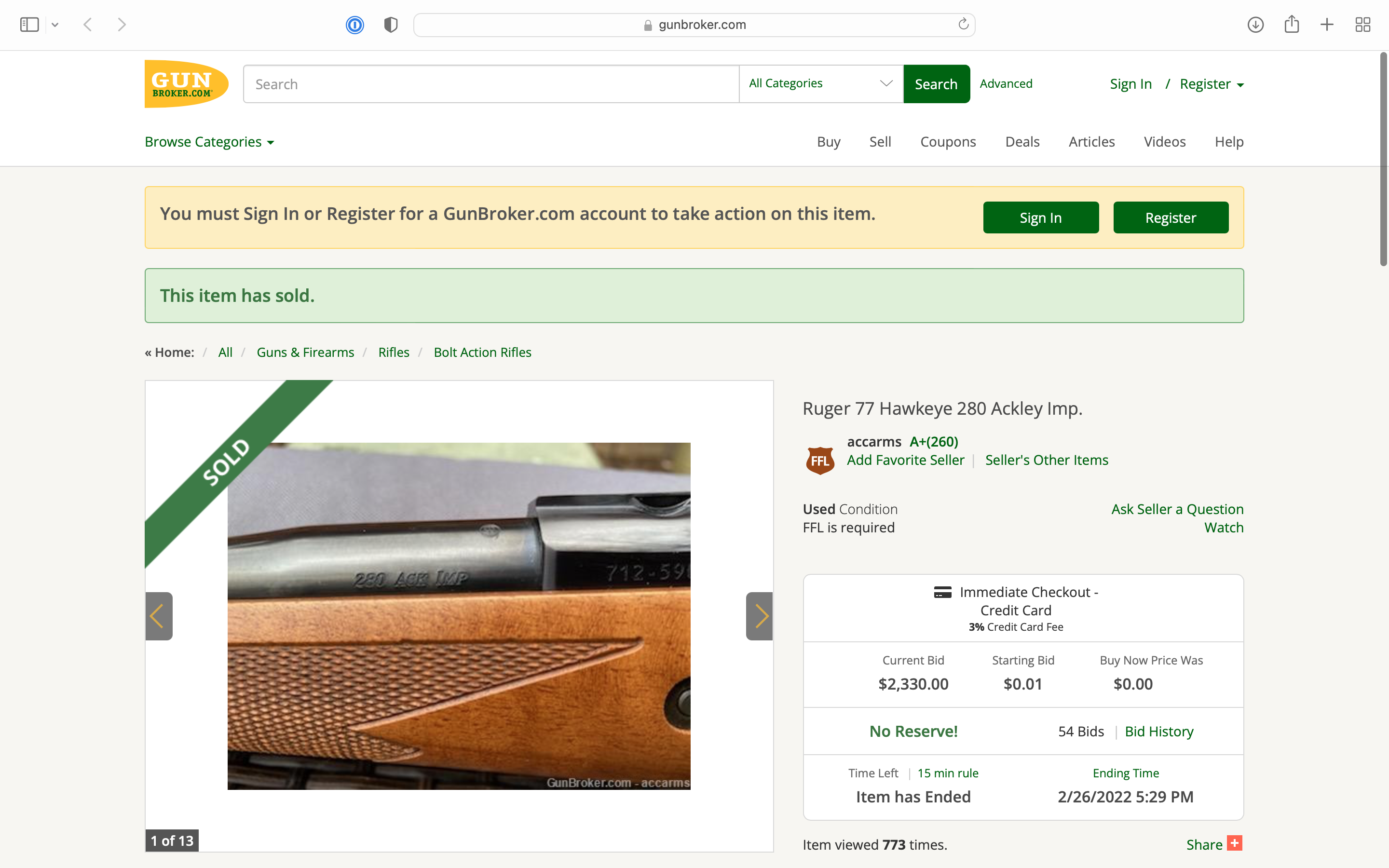Click the Register button in yellow banner
Image resolution: width=1389 pixels, height=868 pixels.
coord(1171,217)
